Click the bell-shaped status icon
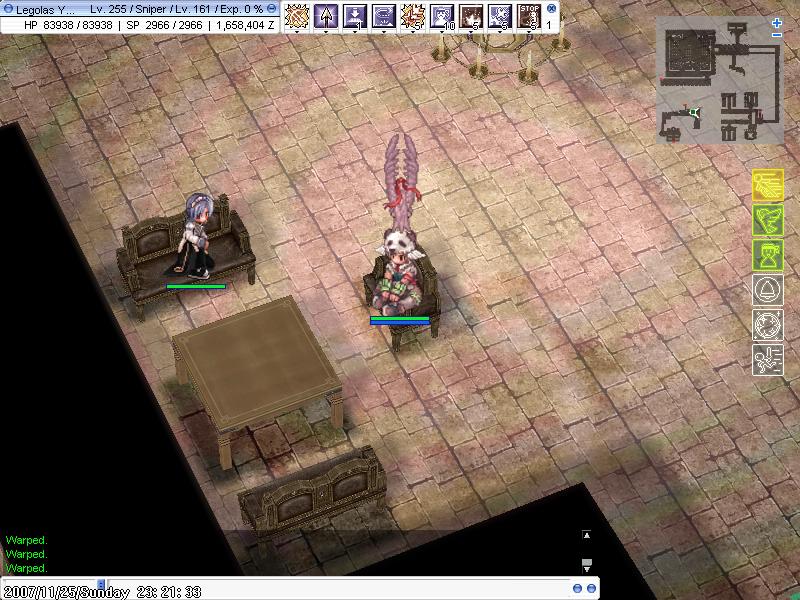 click(x=767, y=291)
